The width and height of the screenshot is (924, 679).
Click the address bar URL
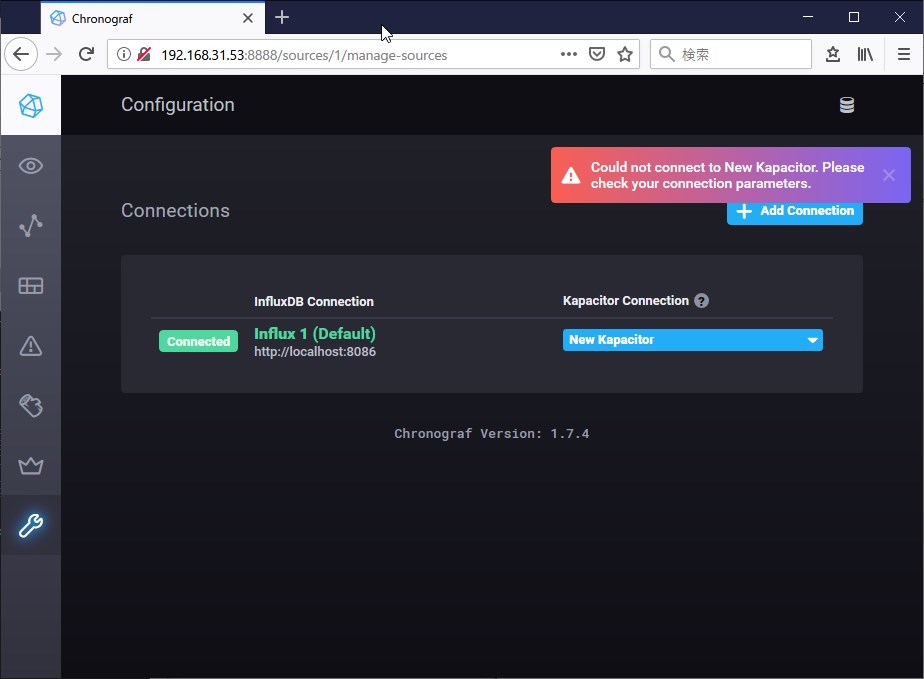[x=304, y=55]
